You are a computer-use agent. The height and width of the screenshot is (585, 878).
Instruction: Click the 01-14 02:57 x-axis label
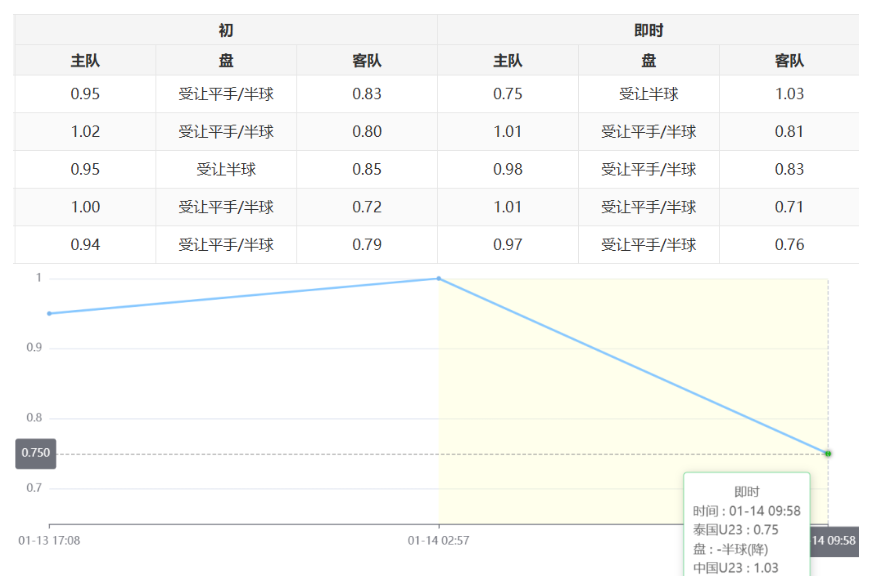(438, 540)
